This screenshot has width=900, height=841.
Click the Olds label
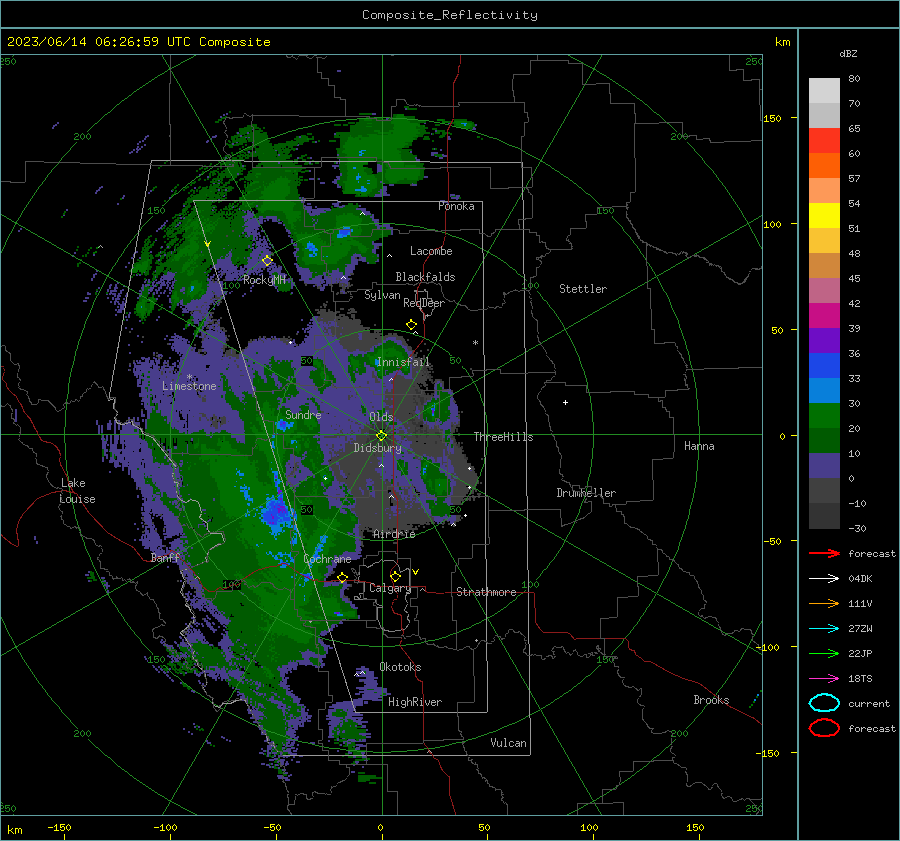(381, 417)
